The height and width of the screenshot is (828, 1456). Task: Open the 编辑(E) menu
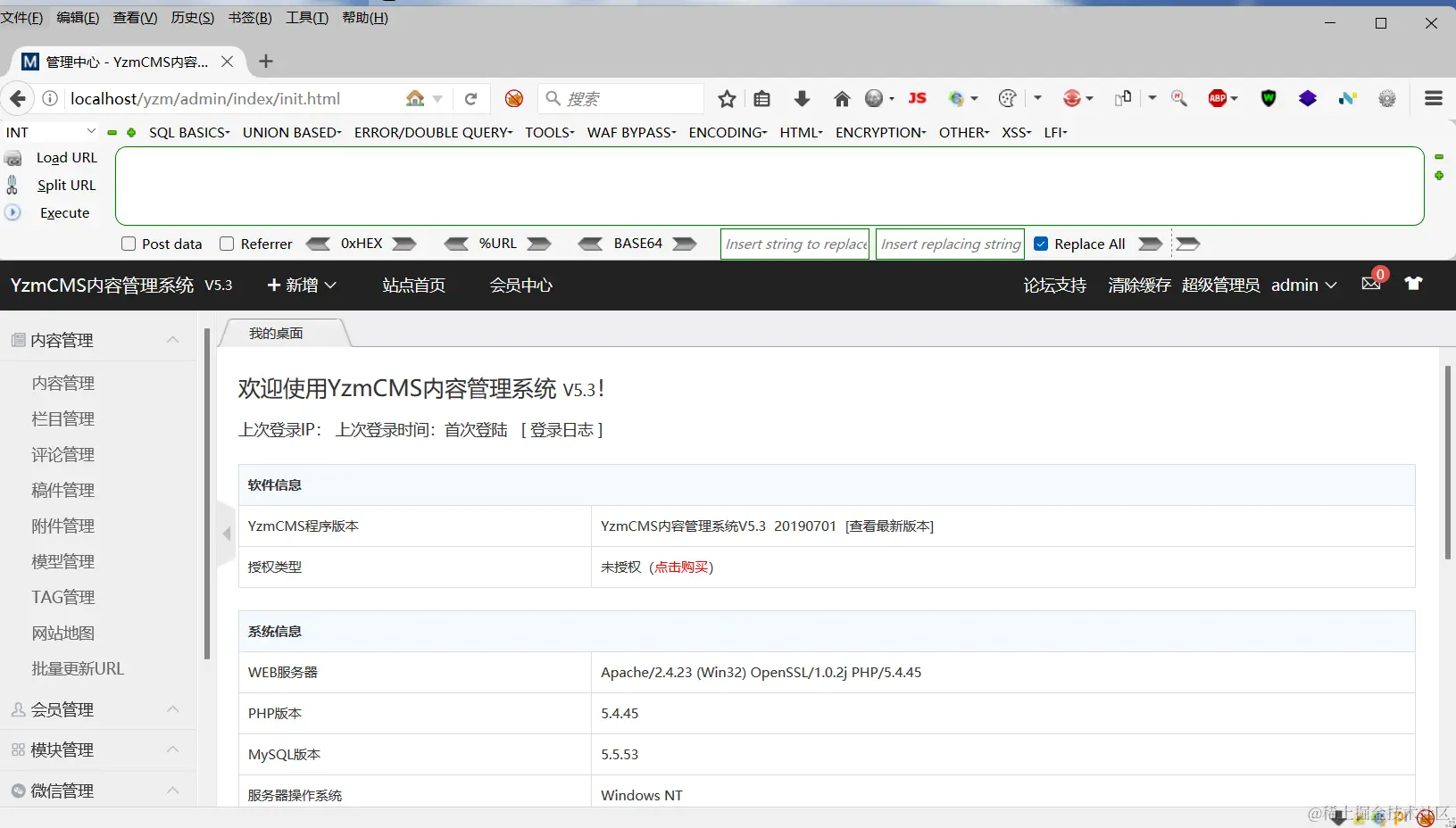pos(78,18)
